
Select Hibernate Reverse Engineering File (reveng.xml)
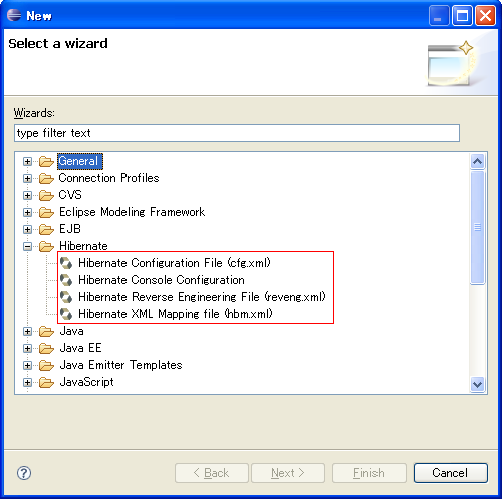coord(202,297)
